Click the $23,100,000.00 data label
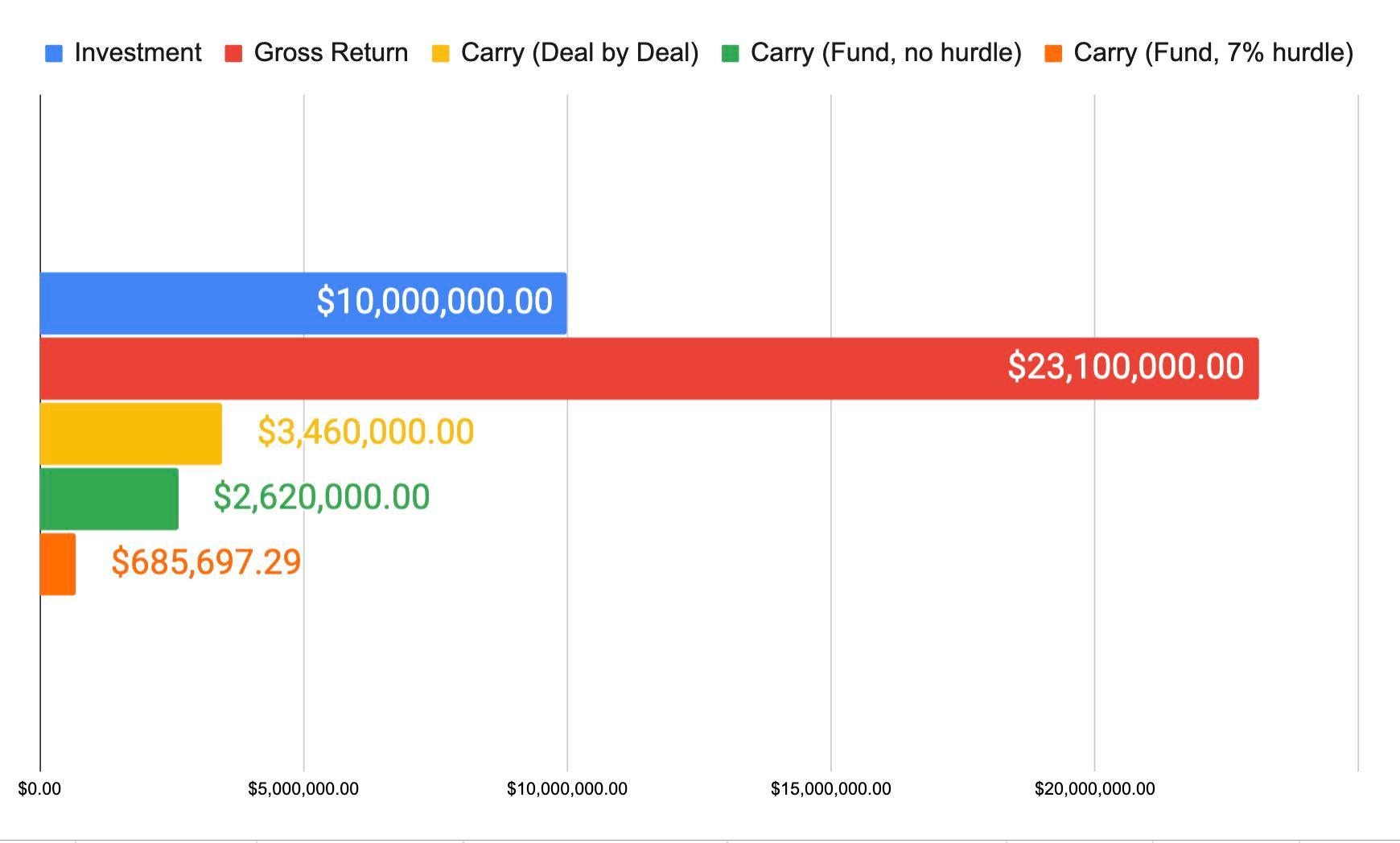 tap(1126, 367)
